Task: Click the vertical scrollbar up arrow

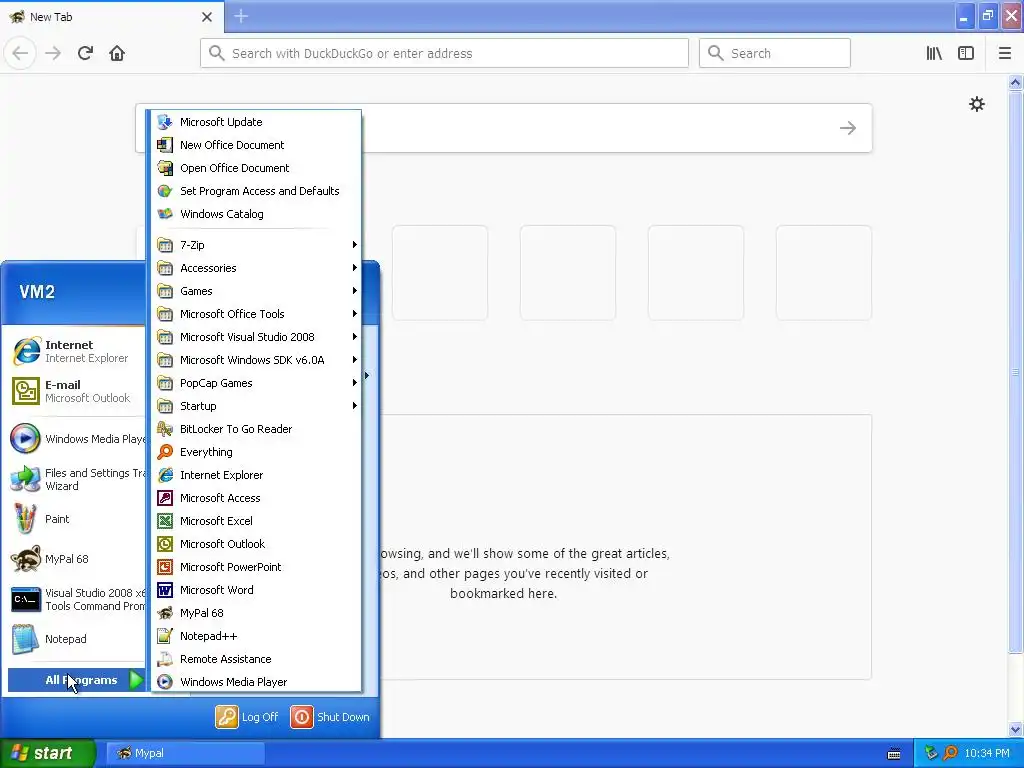Action: (x=1015, y=82)
